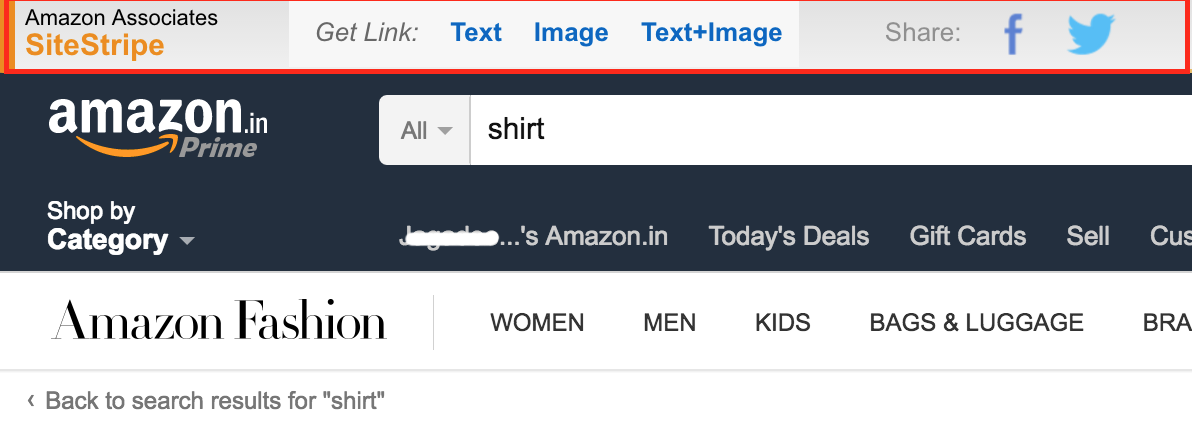Viewport: 1192px width, 436px height.
Task: Open the personalized 's Amazon.in link
Action: point(534,236)
